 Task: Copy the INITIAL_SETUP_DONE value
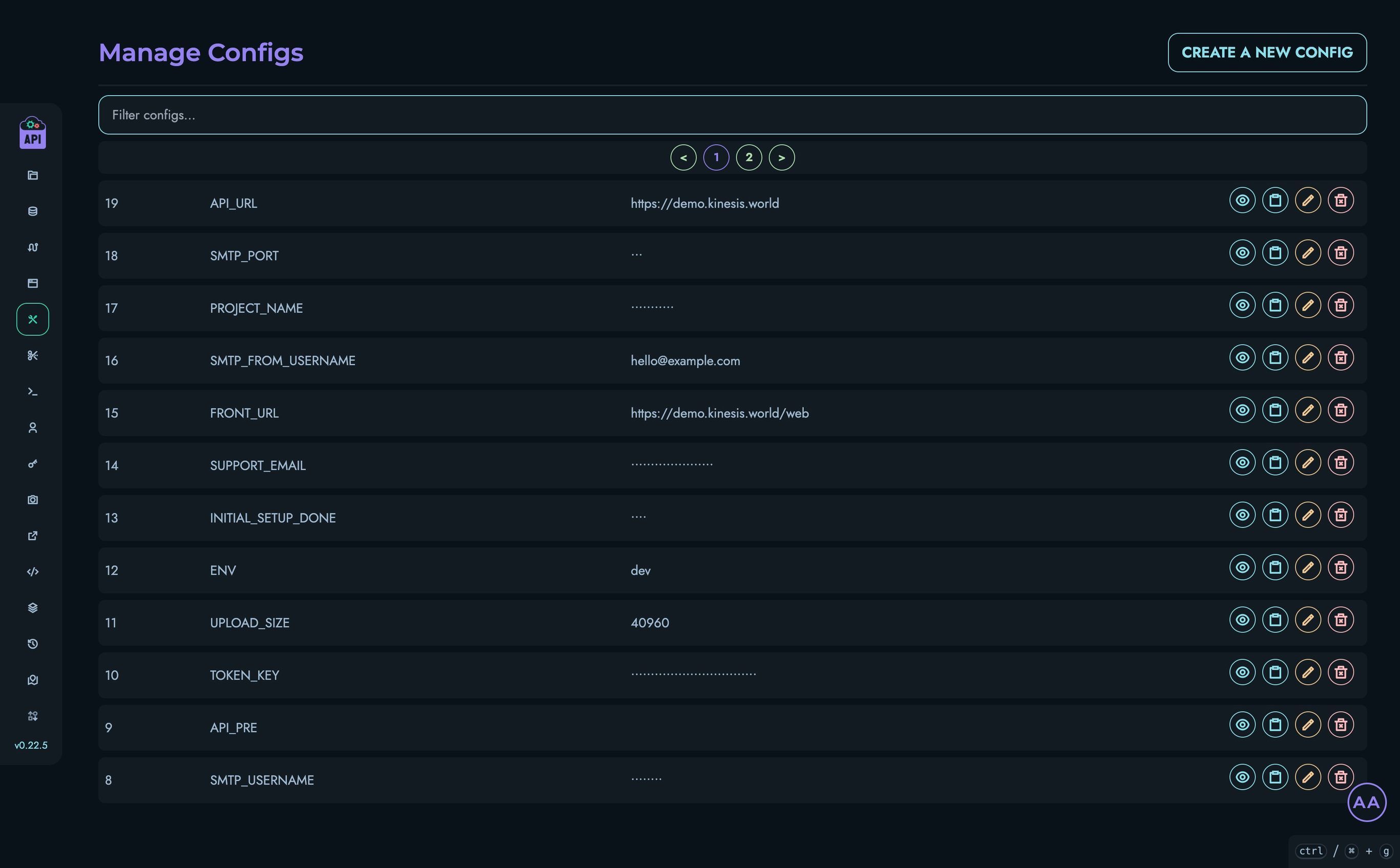point(1276,515)
